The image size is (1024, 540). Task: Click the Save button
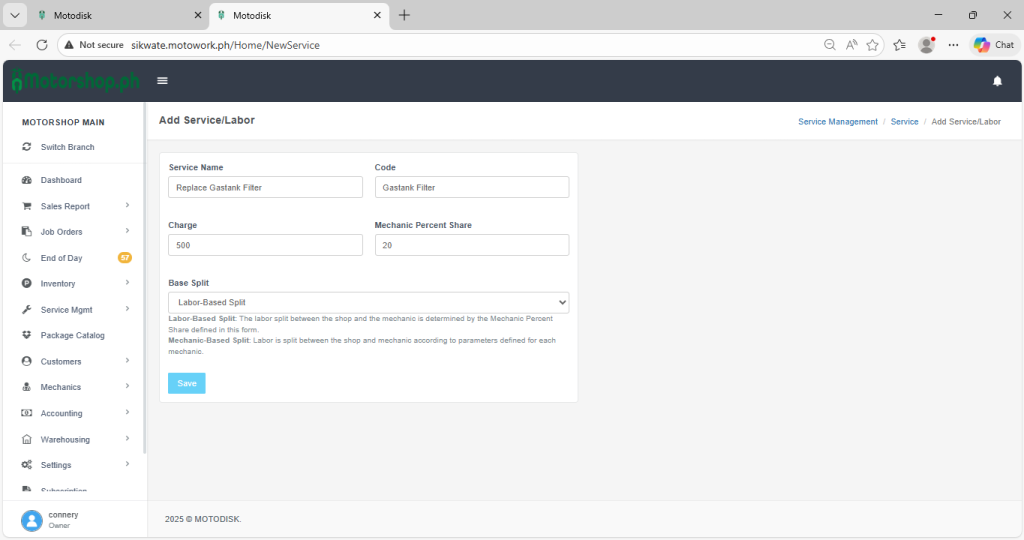coord(187,383)
